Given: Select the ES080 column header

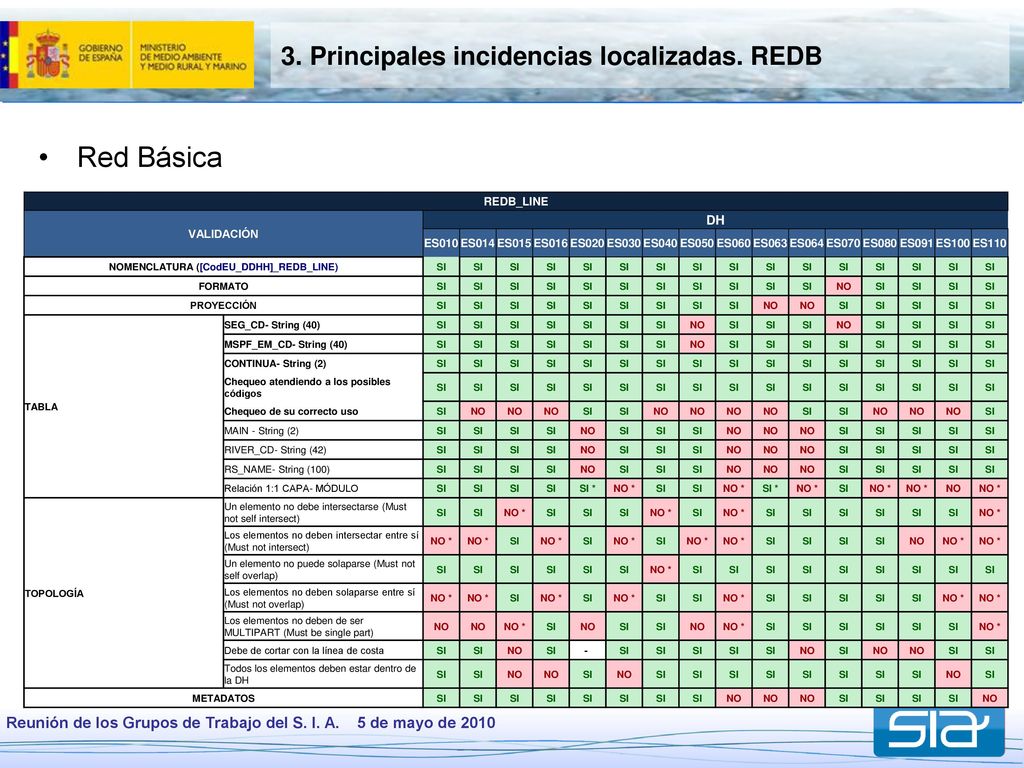Looking at the screenshot, I should click(x=880, y=243).
